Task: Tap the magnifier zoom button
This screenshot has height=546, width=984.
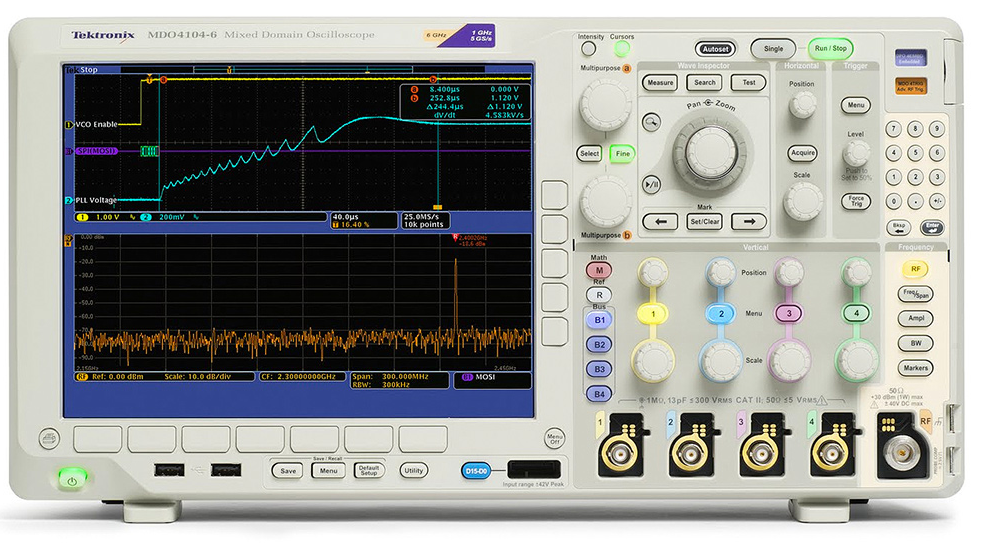Action: click(x=652, y=121)
